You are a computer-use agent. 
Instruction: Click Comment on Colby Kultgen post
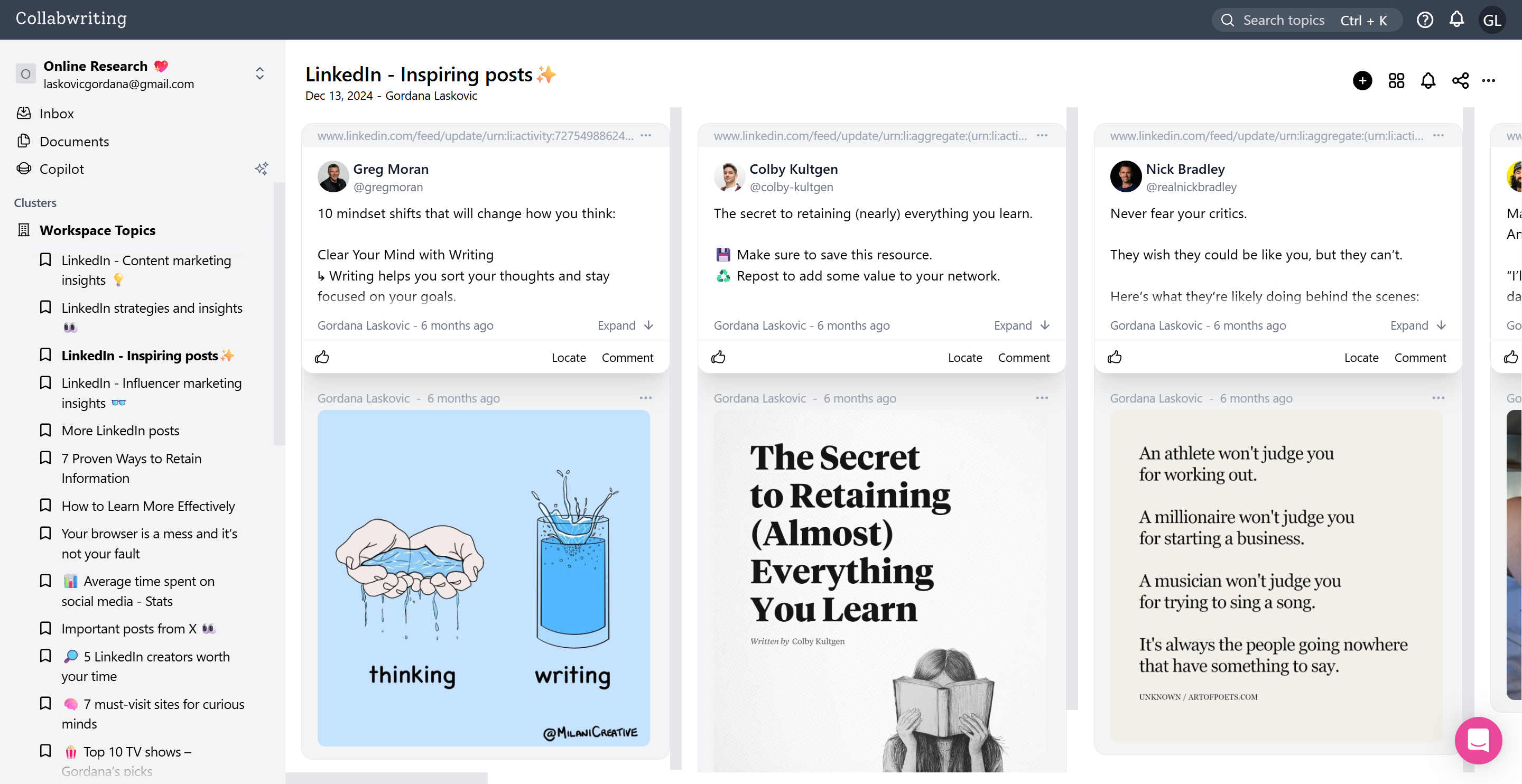coord(1024,358)
